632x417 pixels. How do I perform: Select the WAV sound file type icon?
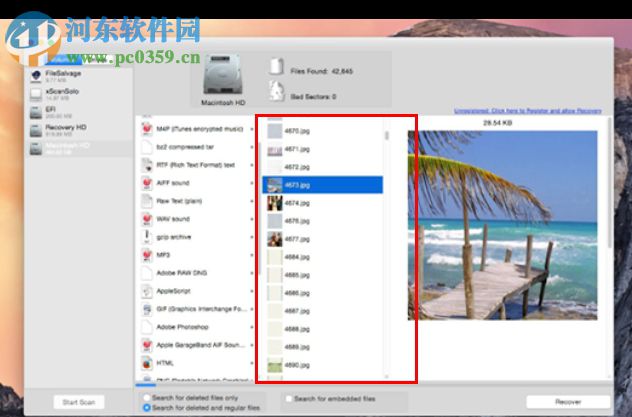pyautogui.click(x=147, y=219)
